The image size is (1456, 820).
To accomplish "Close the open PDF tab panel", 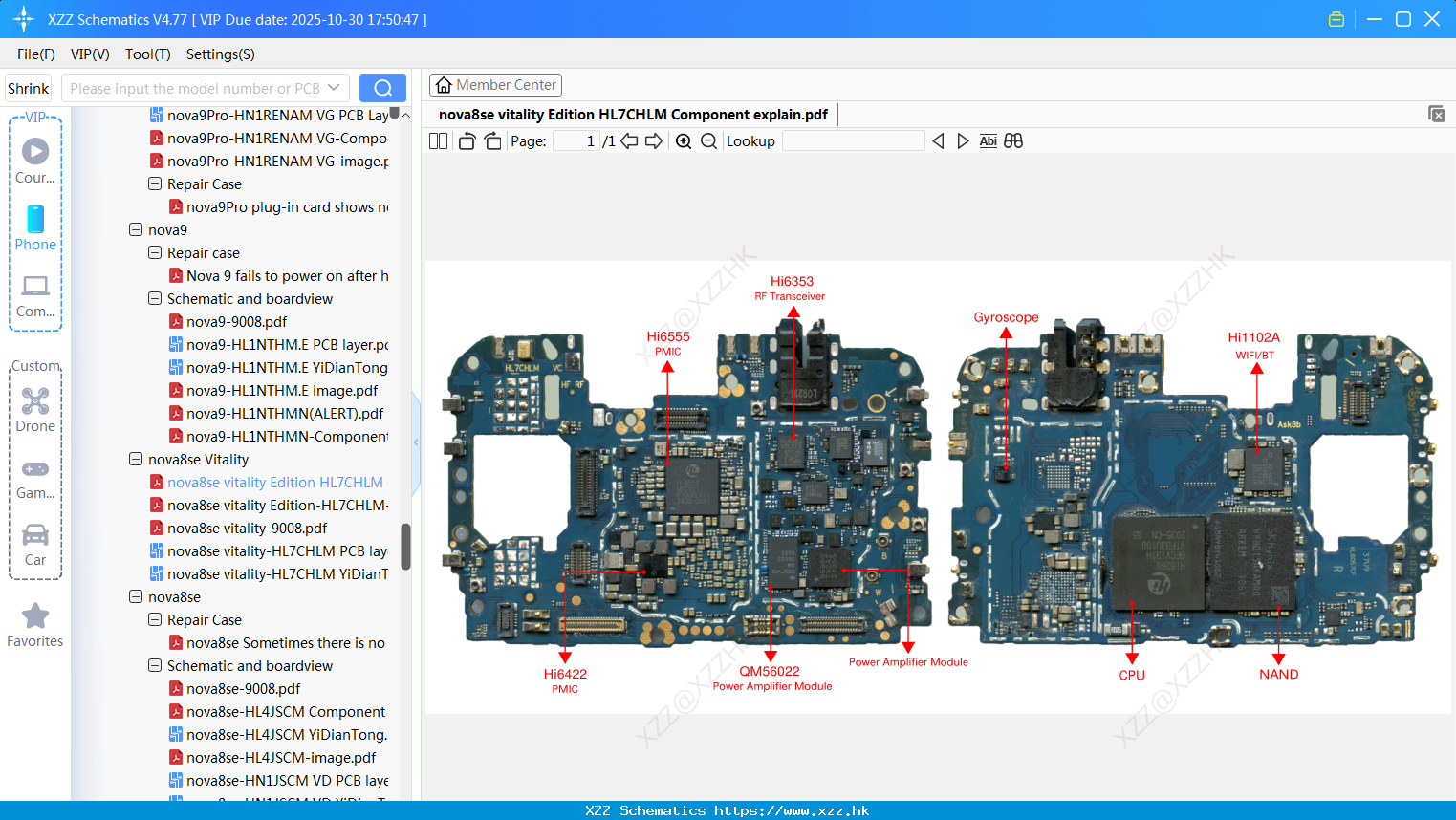I will pyautogui.click(x=1437, y=114).
